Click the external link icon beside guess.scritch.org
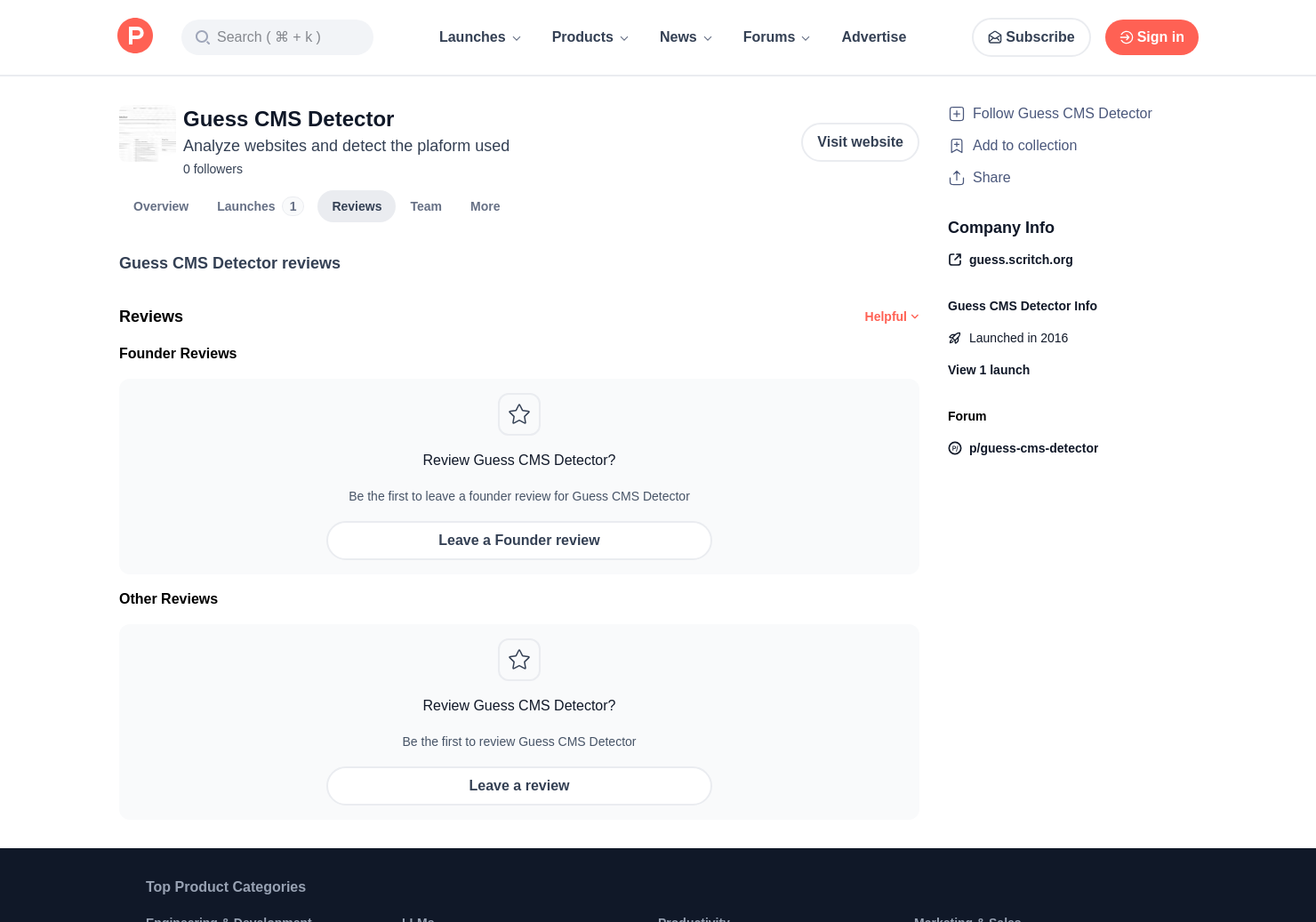The height and width of the screenshot is (922, 1316). coord(955,260)
